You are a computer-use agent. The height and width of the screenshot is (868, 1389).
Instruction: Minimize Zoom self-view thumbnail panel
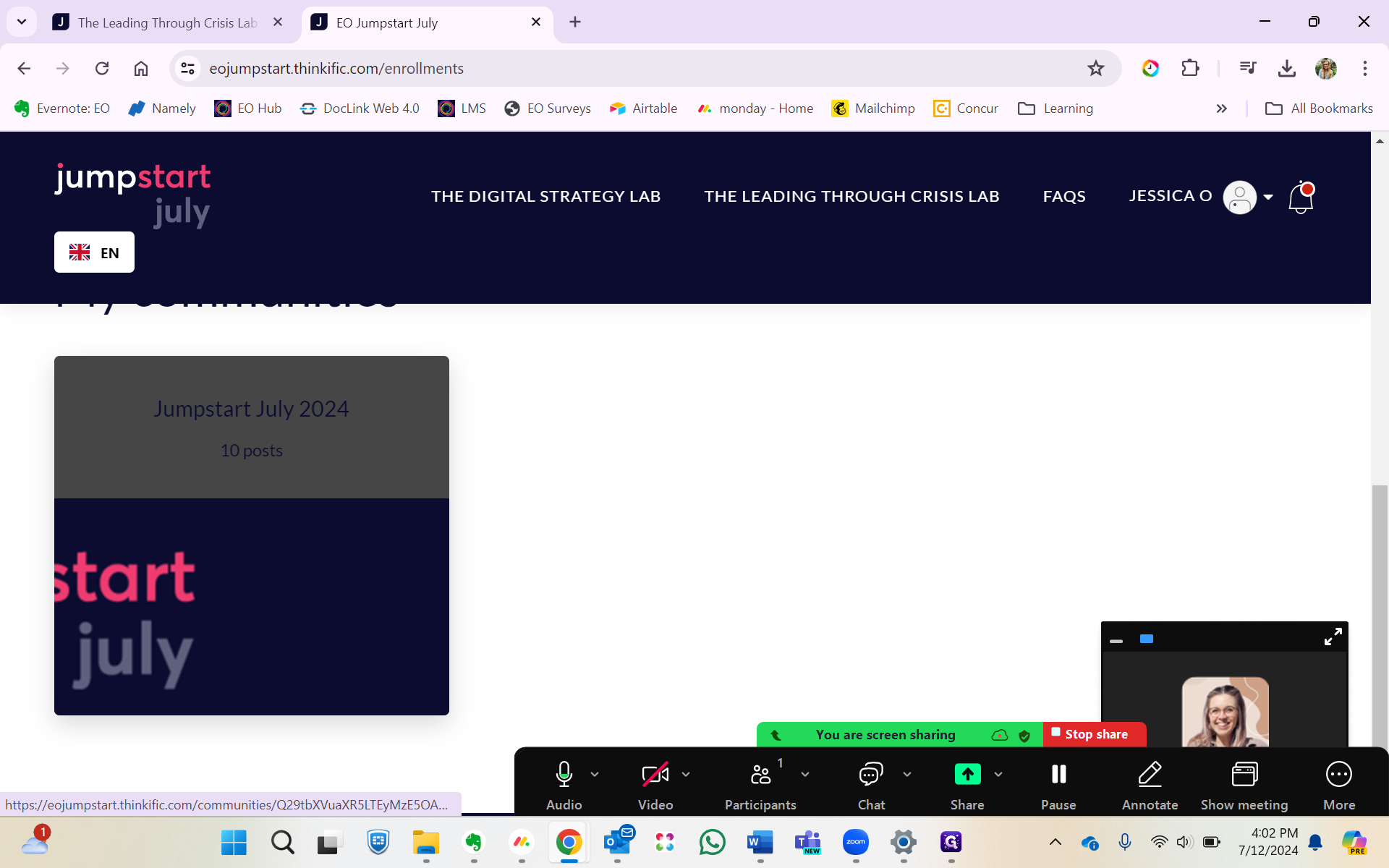(1116, 641)
